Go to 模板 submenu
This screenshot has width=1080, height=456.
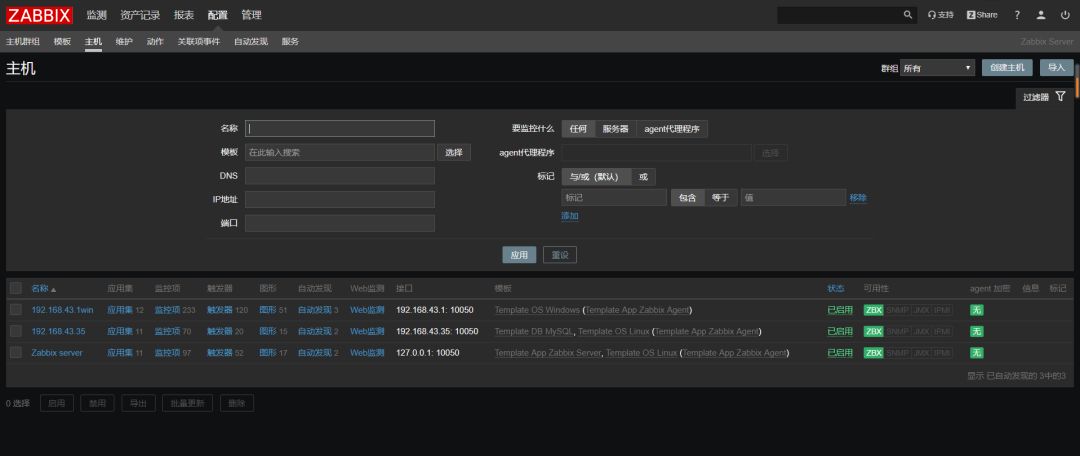click(62, 41)
